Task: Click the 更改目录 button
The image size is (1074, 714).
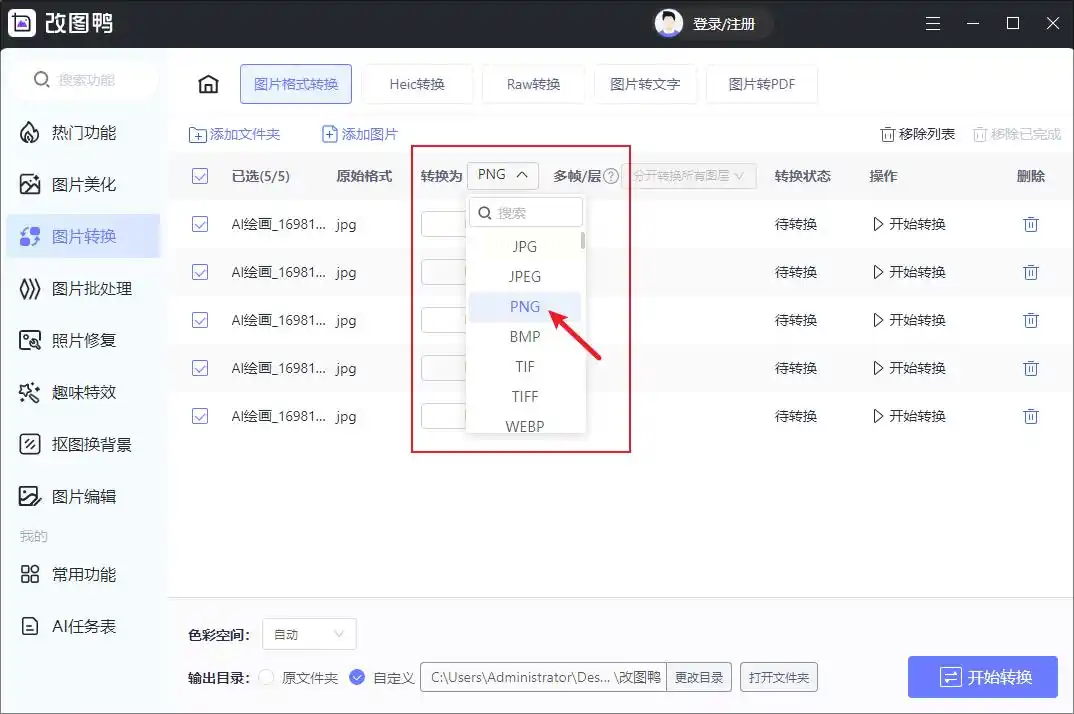Action: (698, 678)
